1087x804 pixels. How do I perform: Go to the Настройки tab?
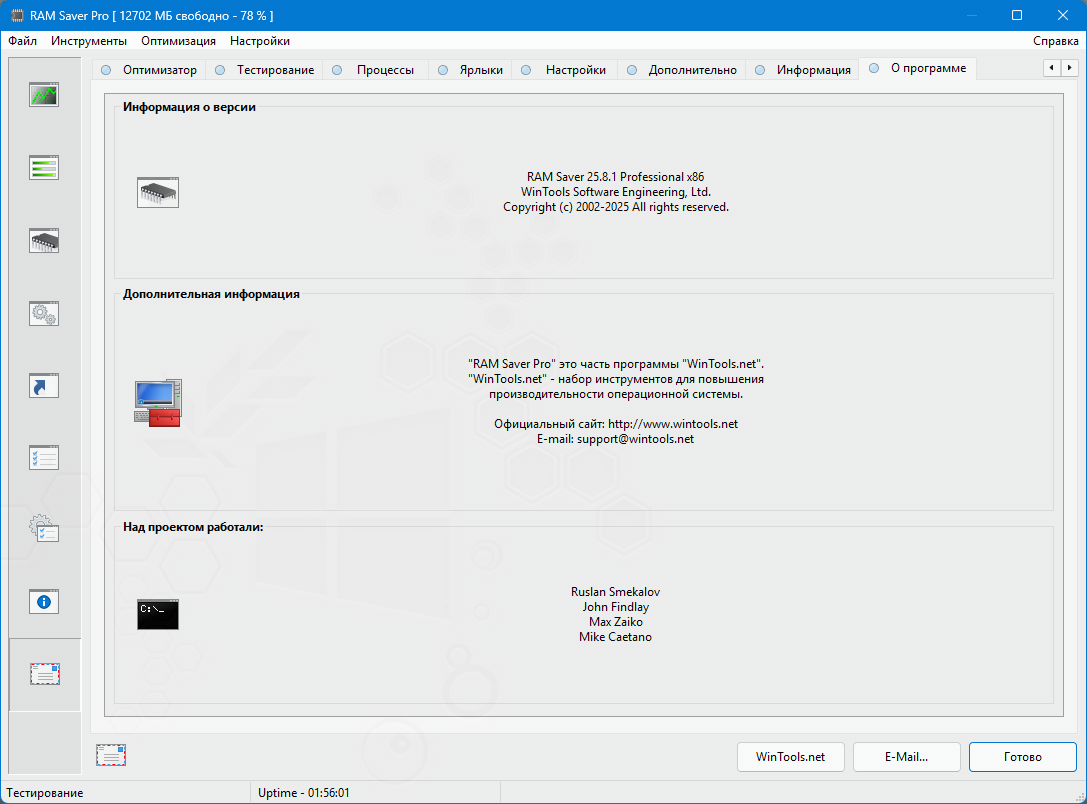click(x=565, y=69)
